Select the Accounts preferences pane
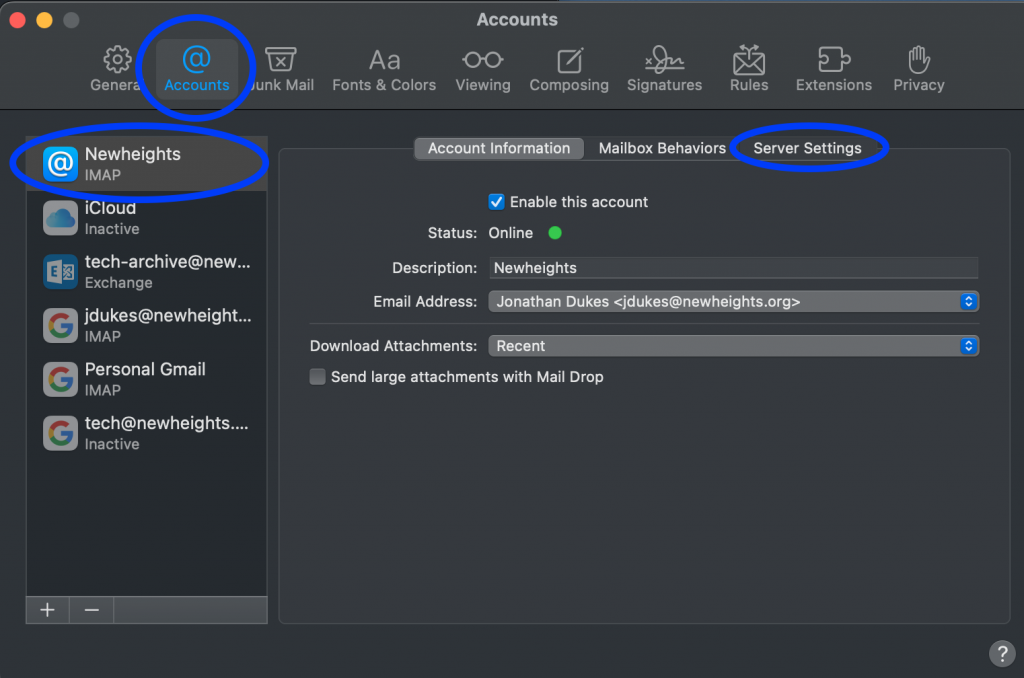 tap(197, 69)
